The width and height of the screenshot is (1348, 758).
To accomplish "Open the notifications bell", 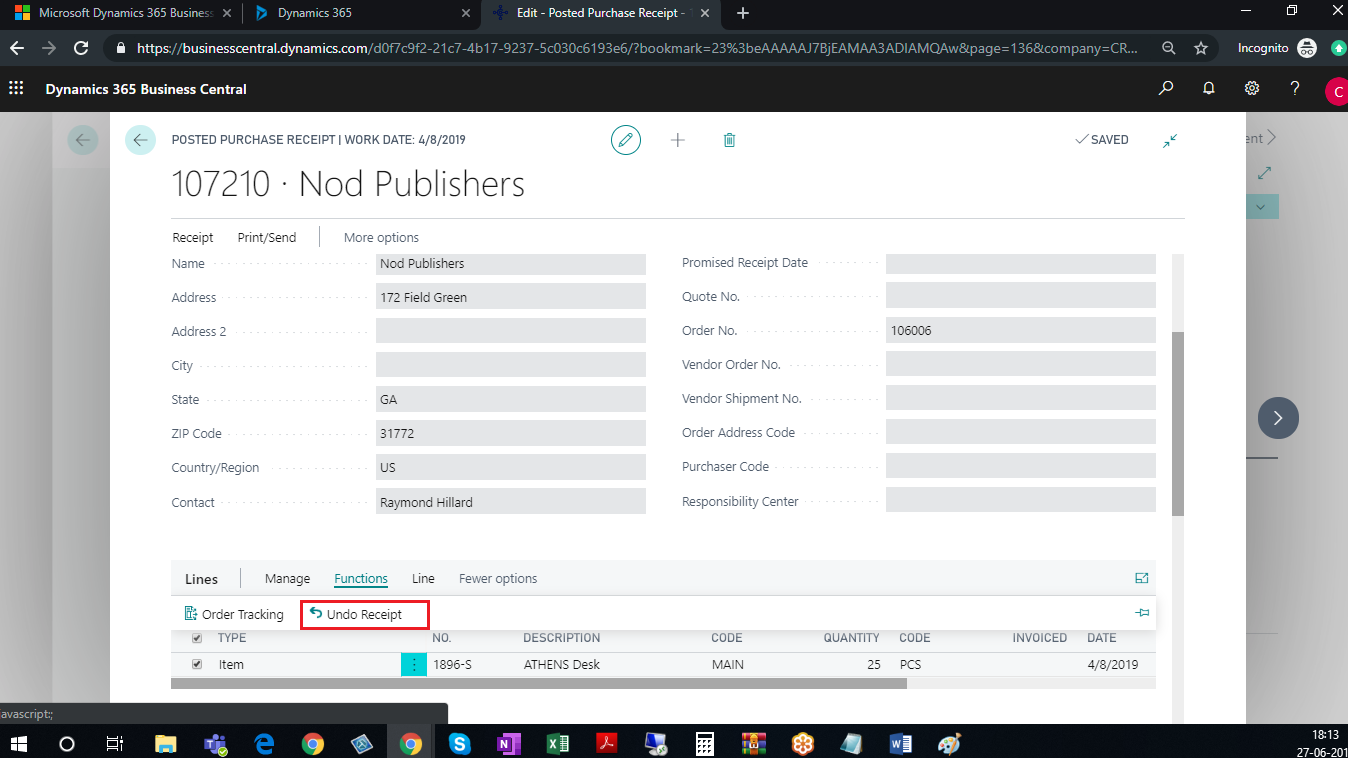I will click(1208, 89).
